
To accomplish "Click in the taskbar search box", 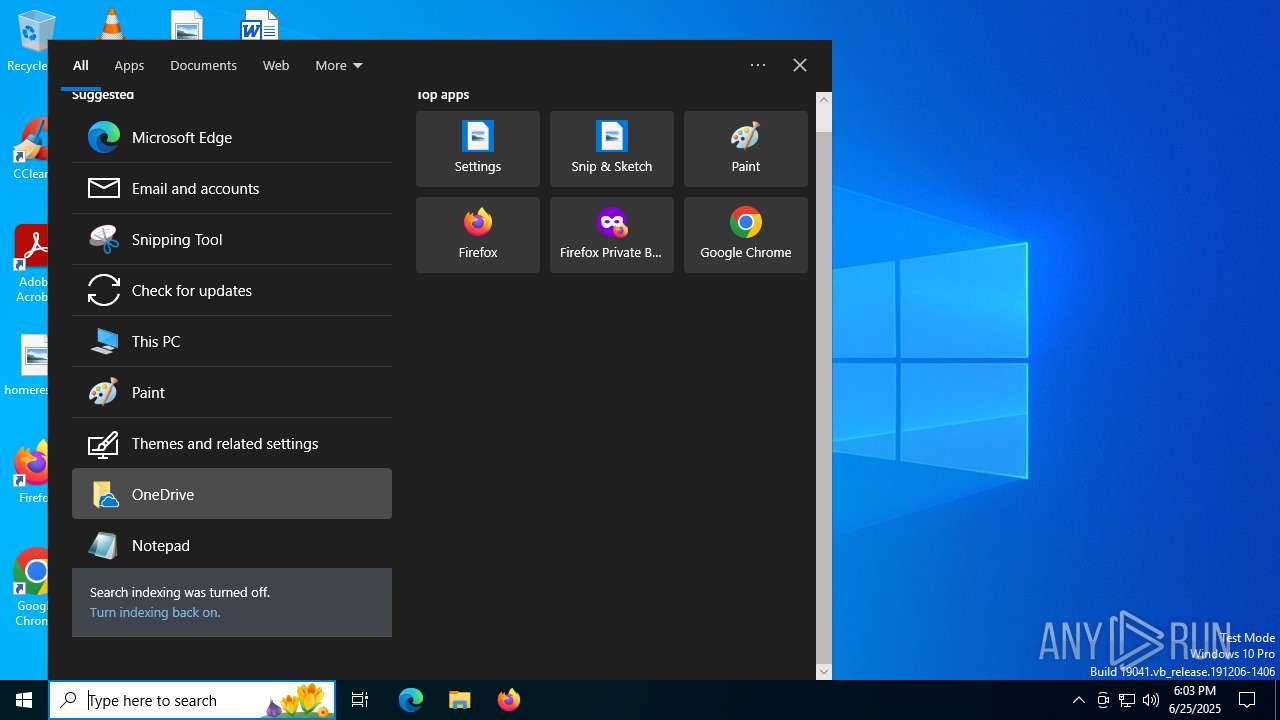I will [192, 700].
